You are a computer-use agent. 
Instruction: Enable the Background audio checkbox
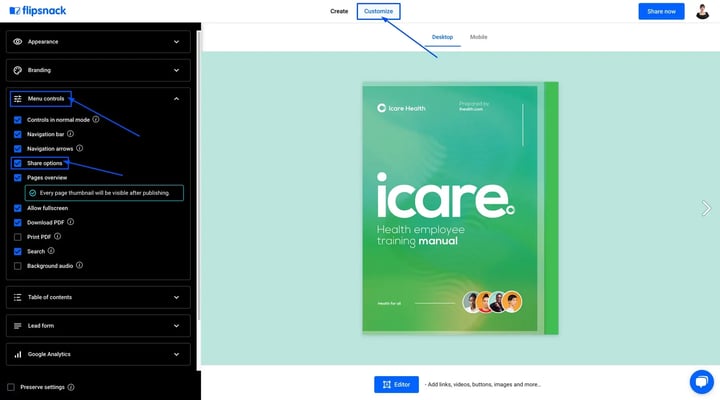click(17, 266)
